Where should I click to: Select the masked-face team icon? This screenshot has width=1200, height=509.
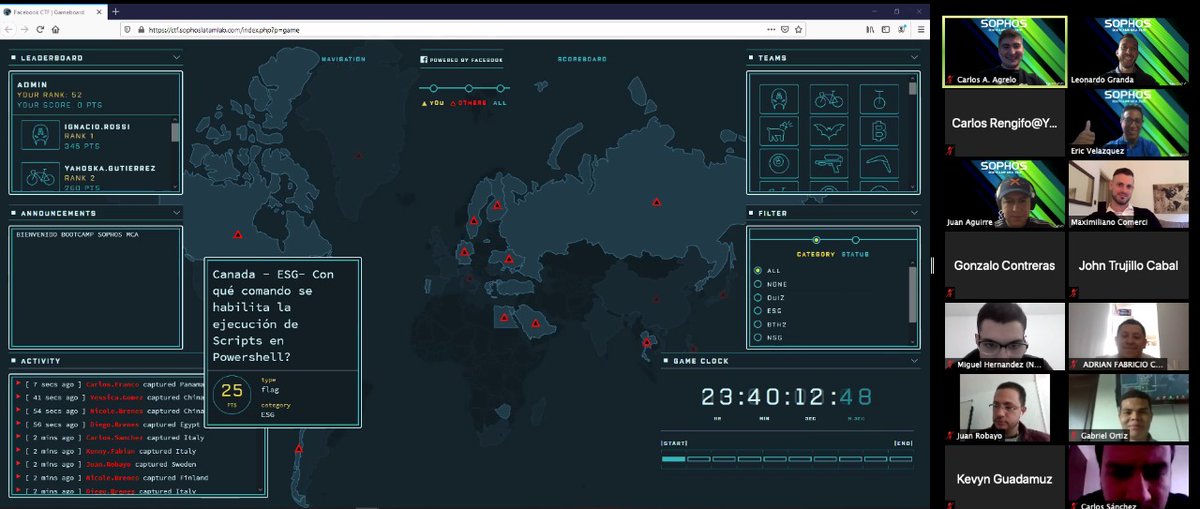click(x=779, y=98)
